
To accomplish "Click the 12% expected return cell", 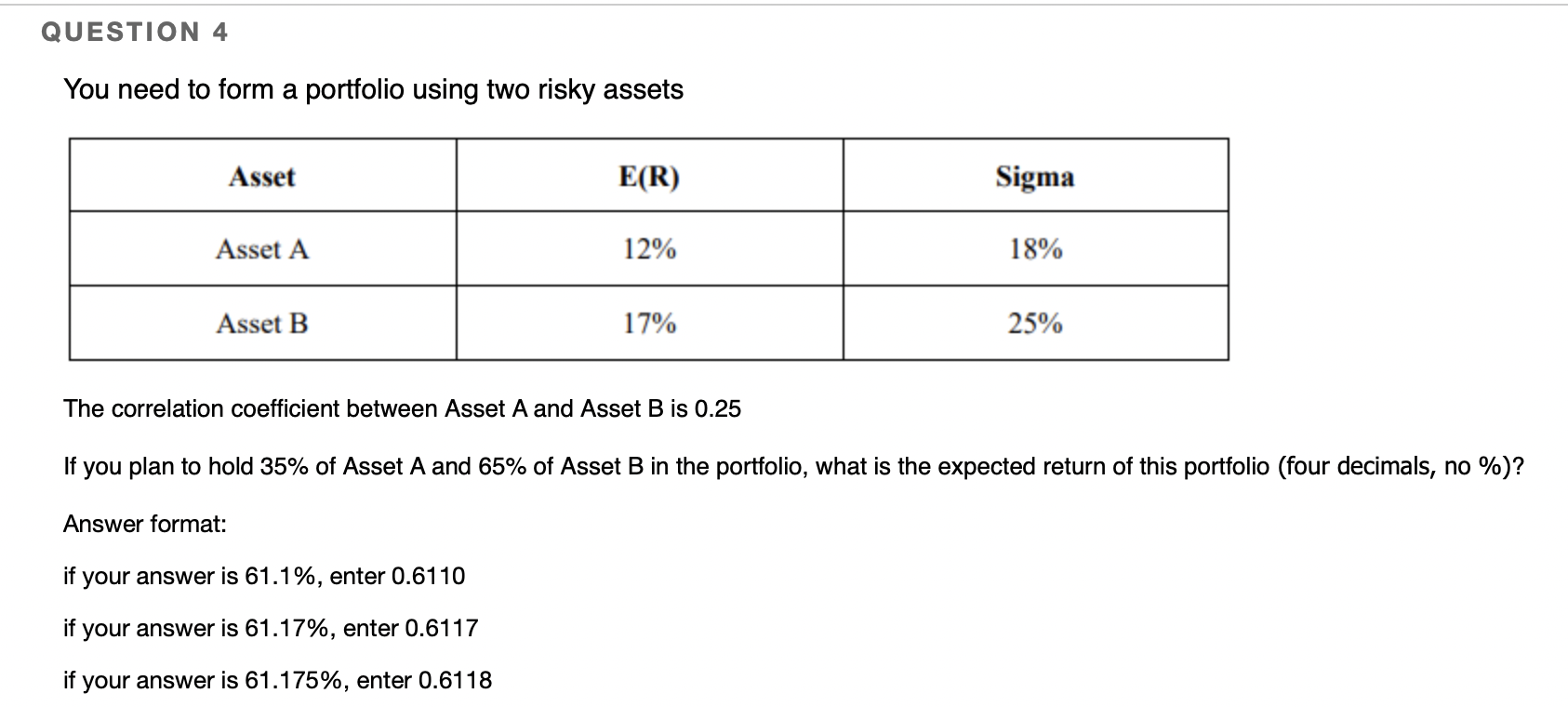I will 649,249.
